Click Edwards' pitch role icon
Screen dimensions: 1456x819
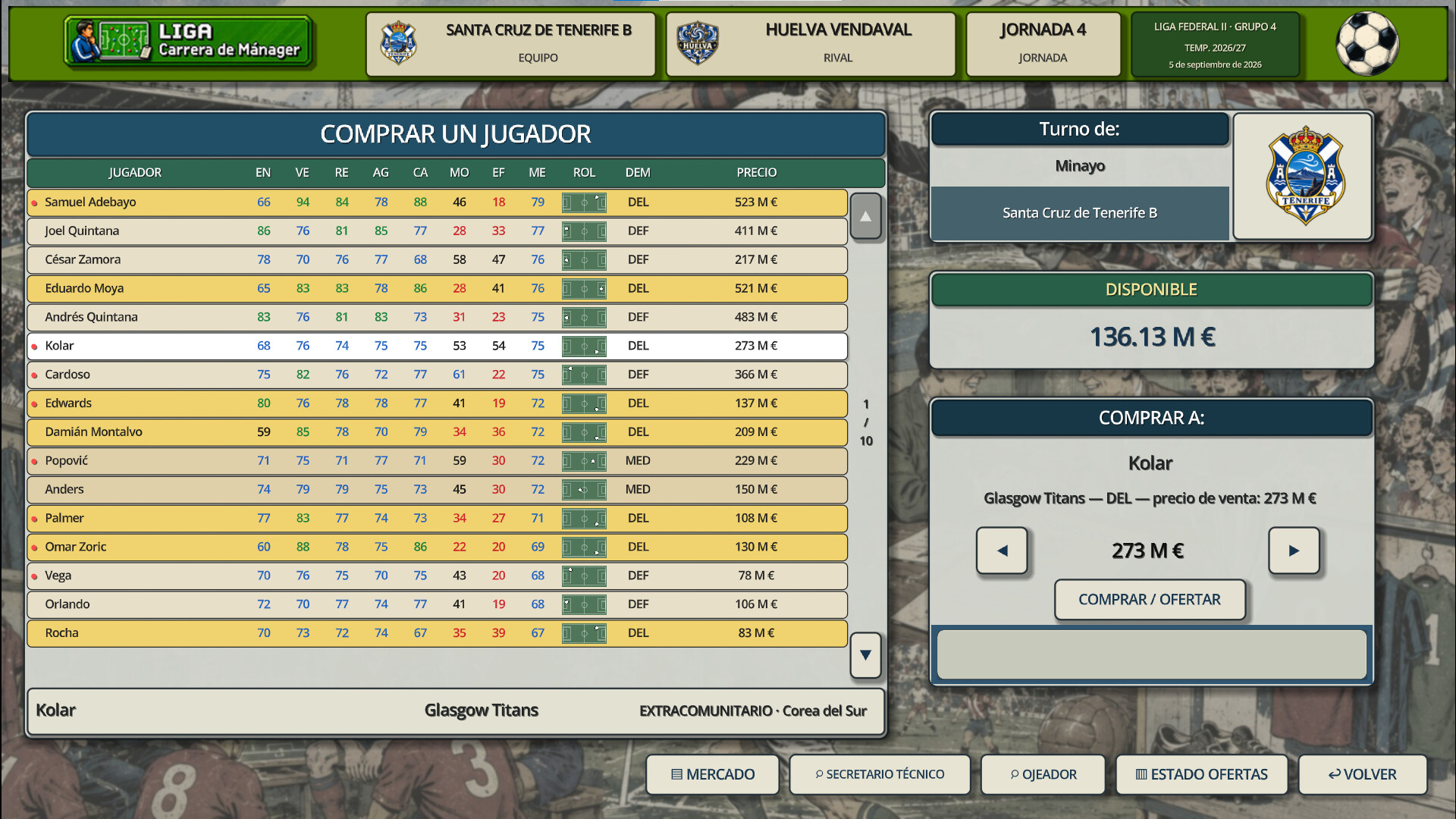584,403
